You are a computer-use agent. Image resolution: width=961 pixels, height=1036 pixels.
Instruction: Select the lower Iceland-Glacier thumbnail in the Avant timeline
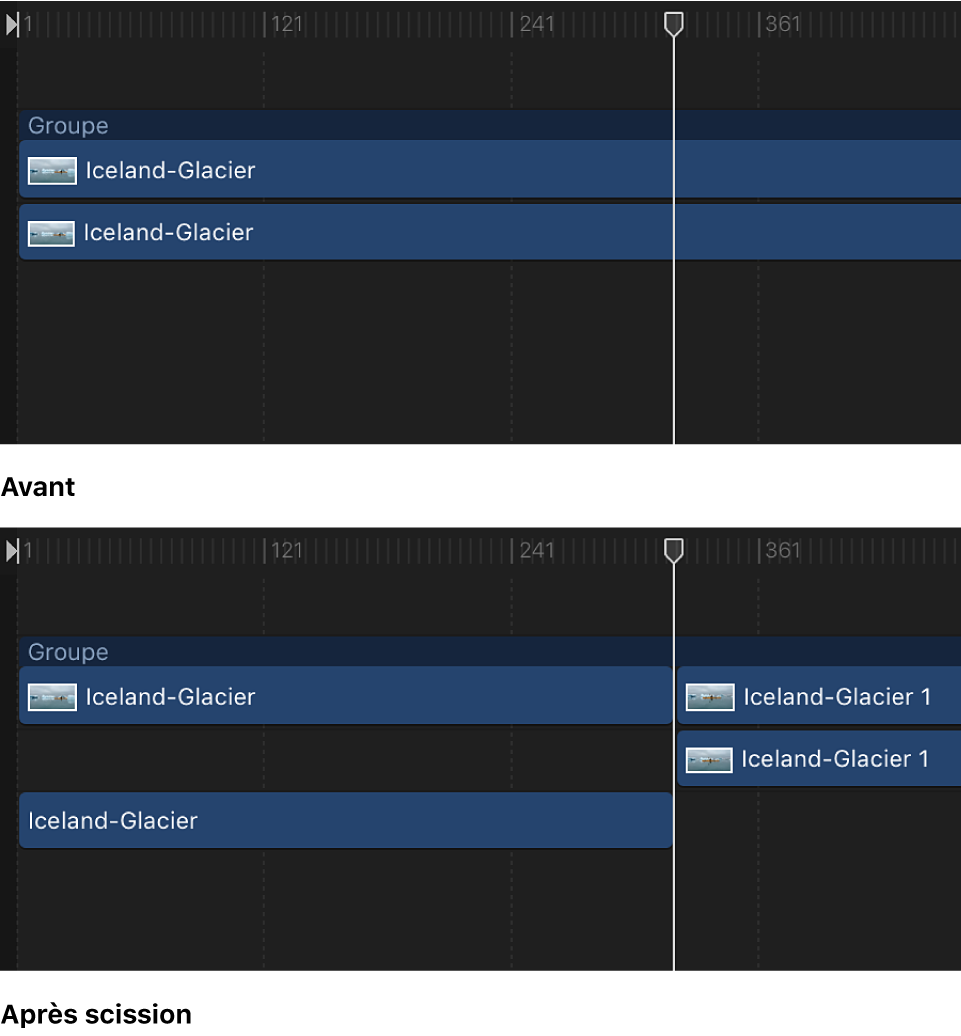coord(52,234)
